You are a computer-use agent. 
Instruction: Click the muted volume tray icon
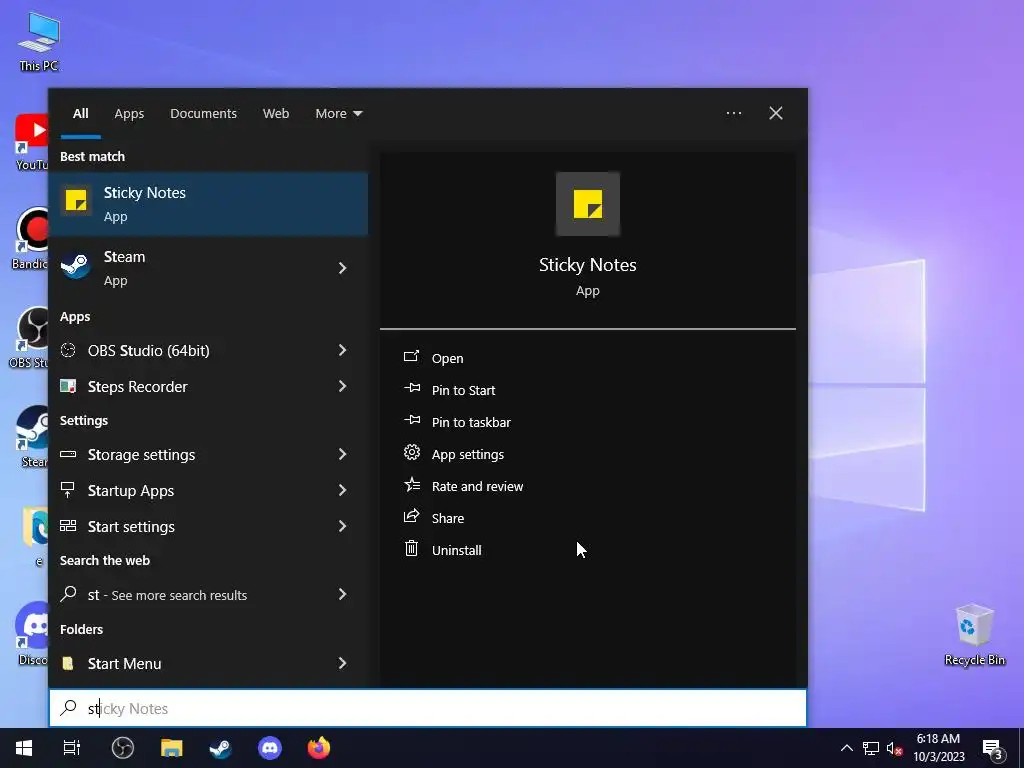pos(894,748)
